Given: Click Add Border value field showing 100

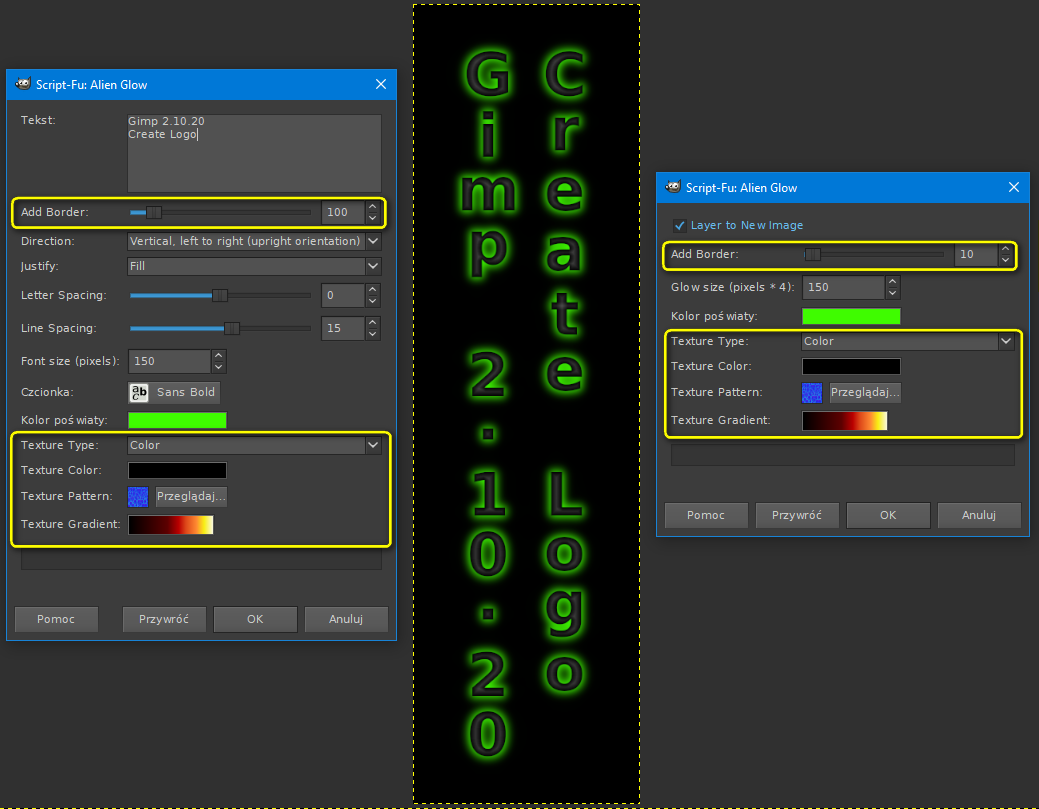Looking at the screenshot, I should coord(343,213).
